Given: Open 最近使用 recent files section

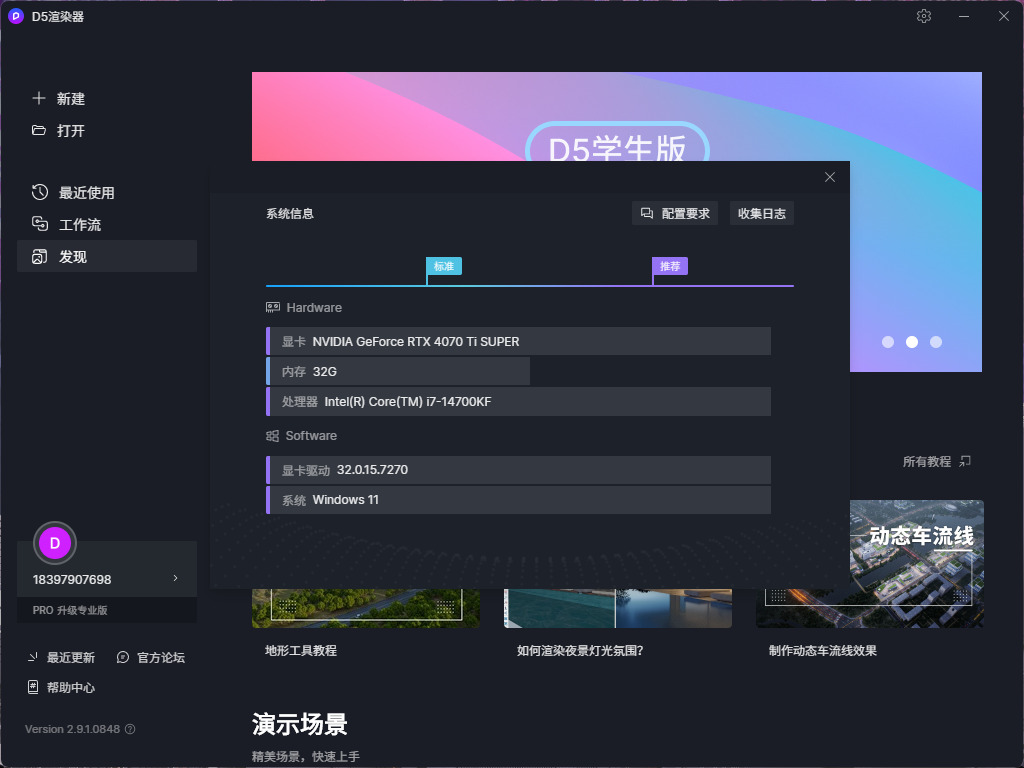Looking at the screenshot, I should click(x=86, y=193).
